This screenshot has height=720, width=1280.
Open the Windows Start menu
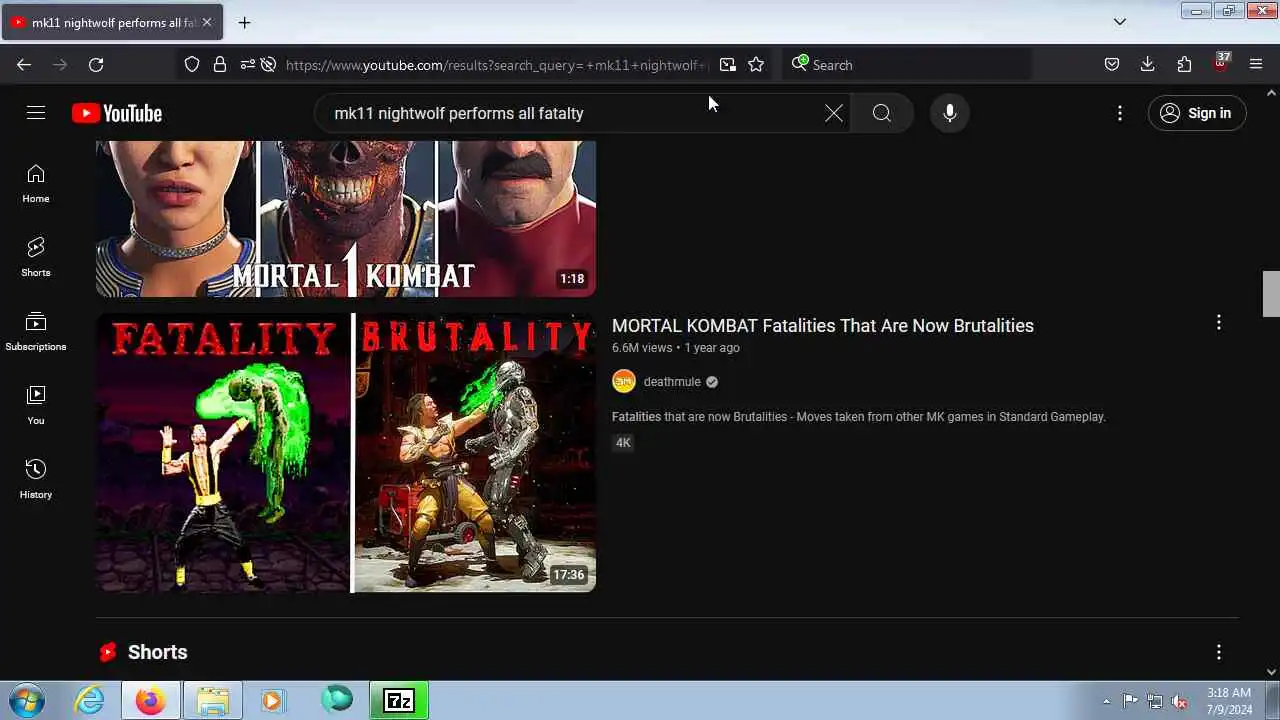click(x=27, y=700)
